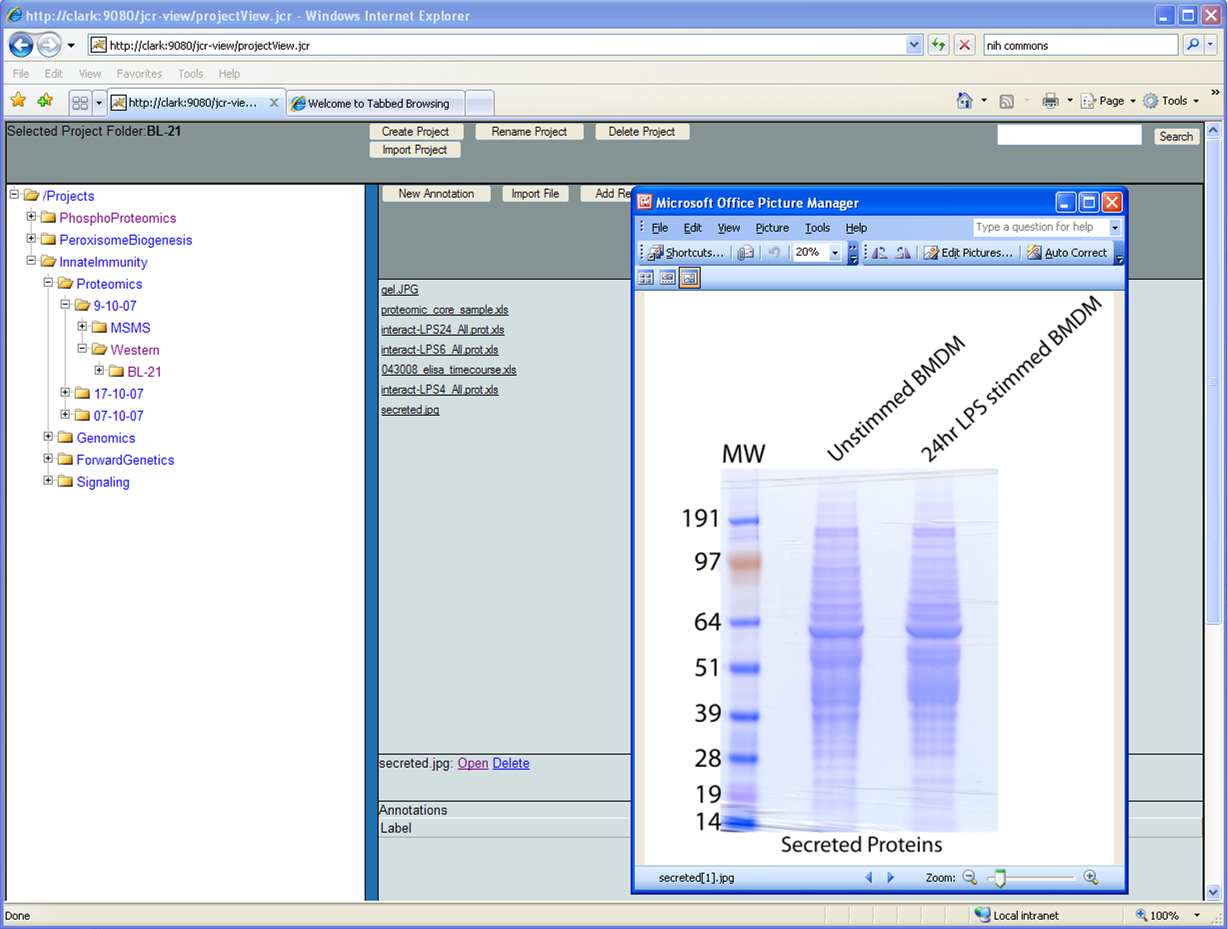Image resolution: width=1228 pixels, height=929 pixels.
Task: Open a new blank browser tab
Action: tap(480, 103)
